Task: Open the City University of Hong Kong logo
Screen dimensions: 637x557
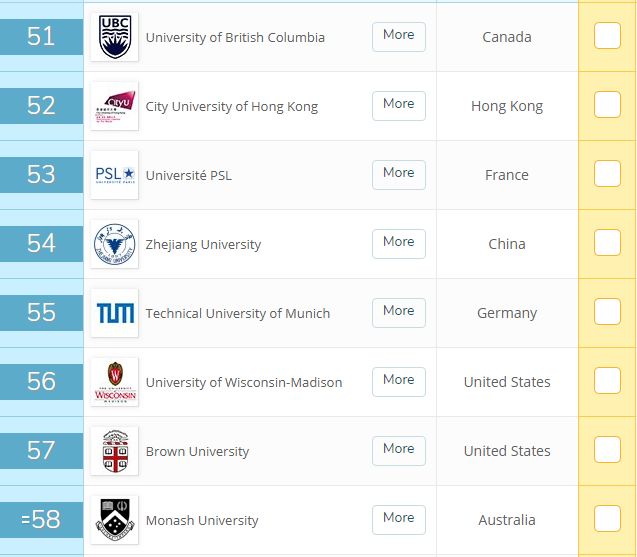Action: tap(114, 106)
